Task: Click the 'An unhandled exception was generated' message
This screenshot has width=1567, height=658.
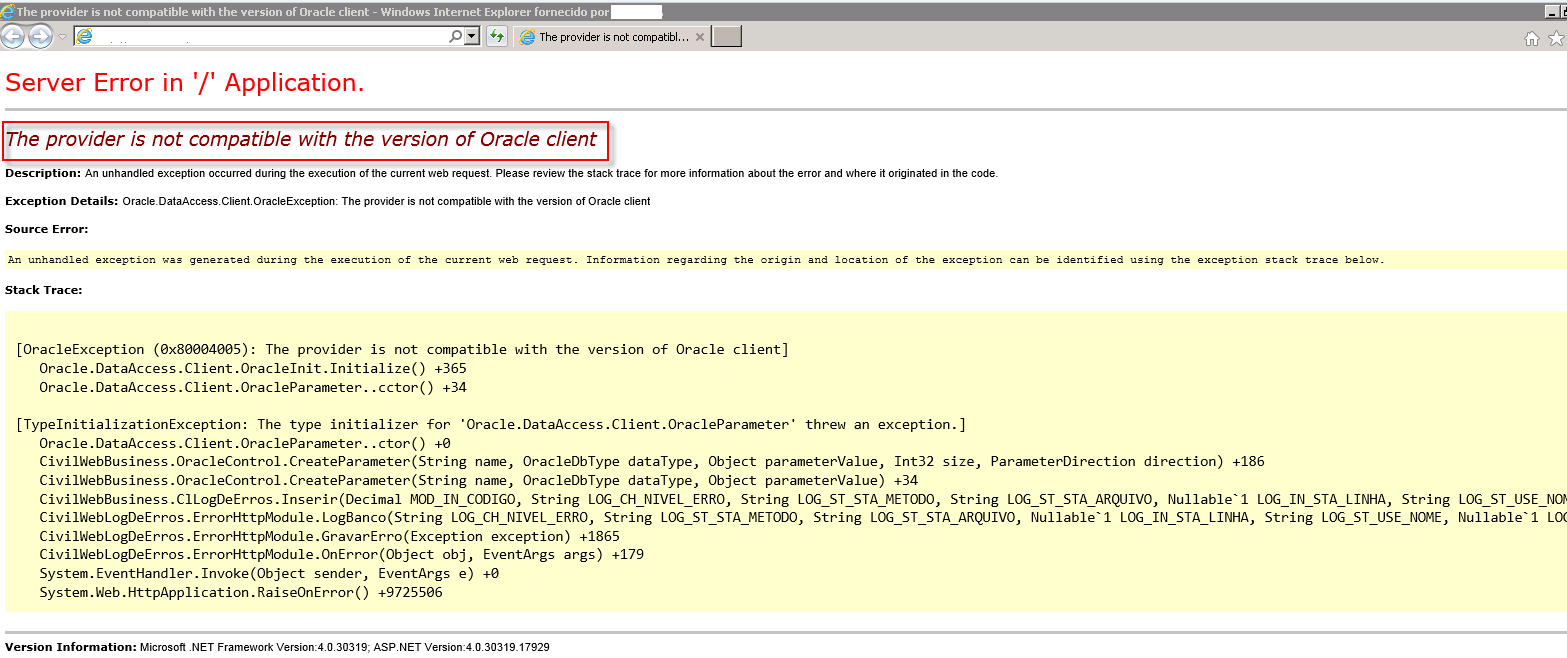Action: click(696, 260)
